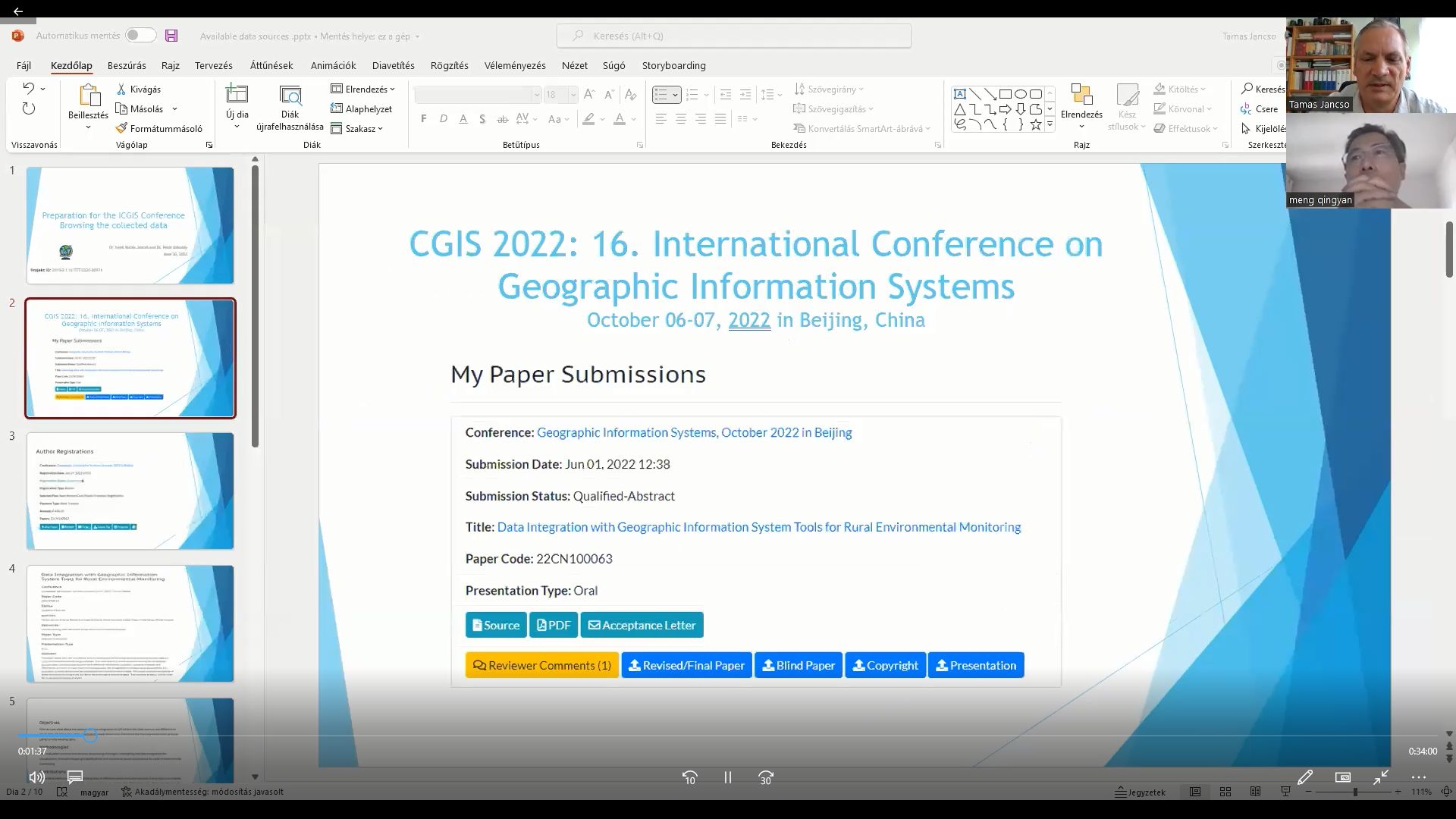Click the Acceptance Letter button
This screenshot has height=819, width=1456.
coord(642,625)
